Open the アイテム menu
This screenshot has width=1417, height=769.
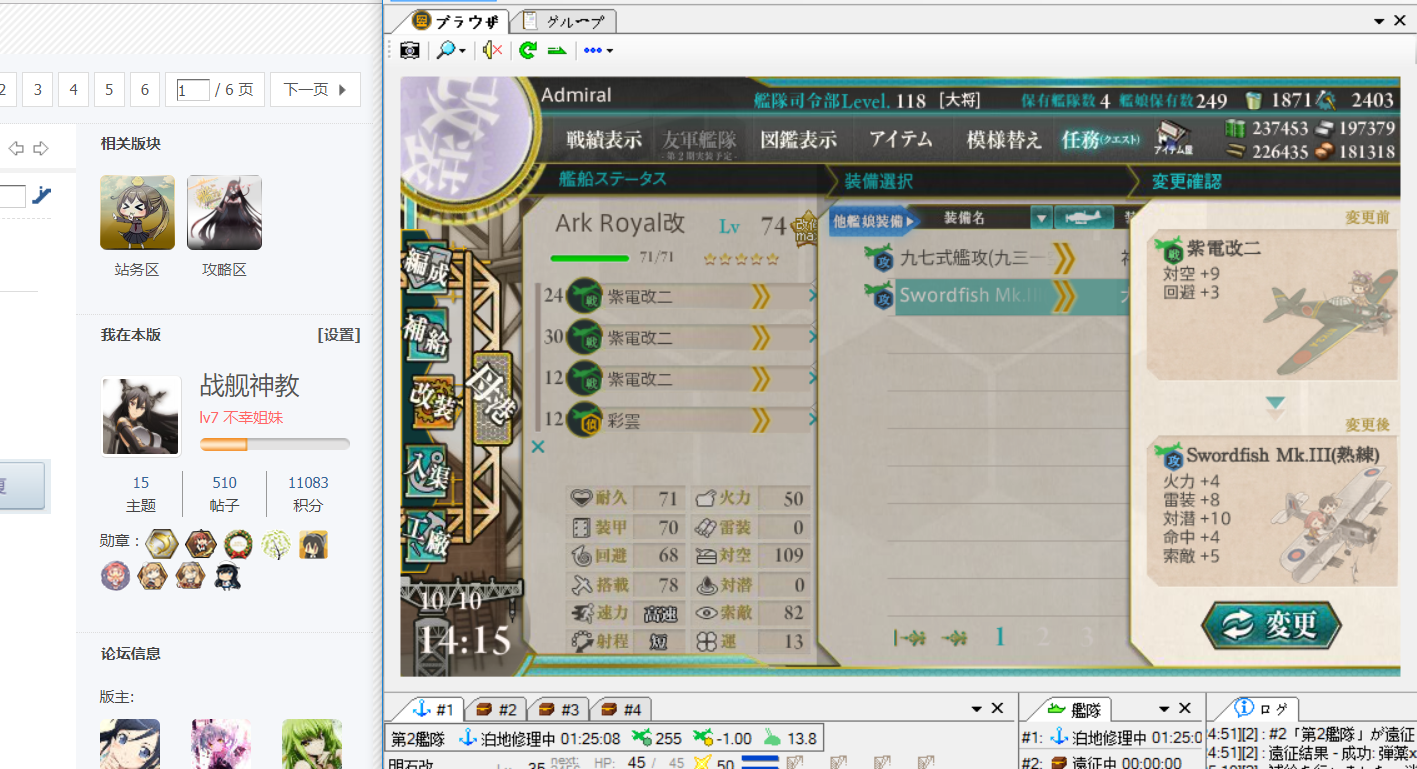point(901,140)
